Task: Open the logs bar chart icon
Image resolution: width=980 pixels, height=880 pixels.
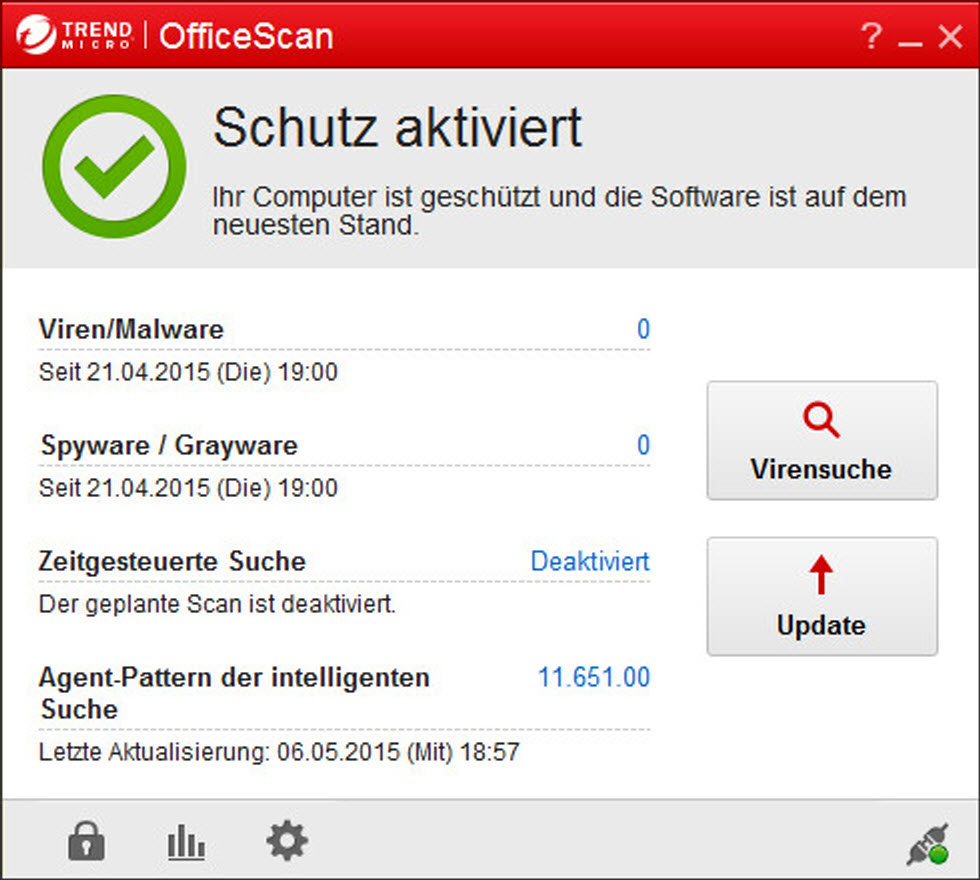Action: [x=186, y=843]
